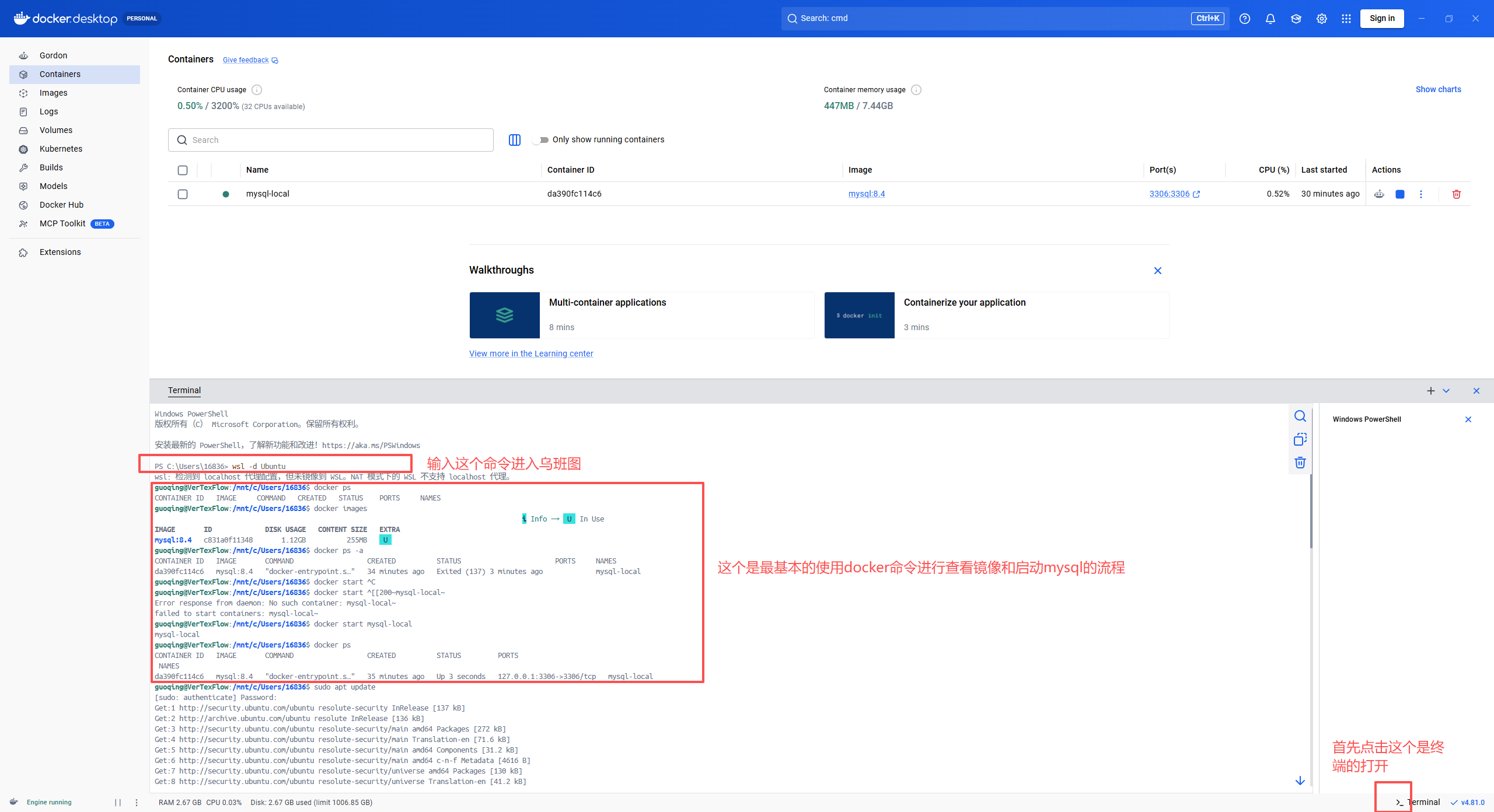Viewport: 1494px width, 812px height.
Task: Check the mysql-local row checkbox
Action: tap(183, 194)
